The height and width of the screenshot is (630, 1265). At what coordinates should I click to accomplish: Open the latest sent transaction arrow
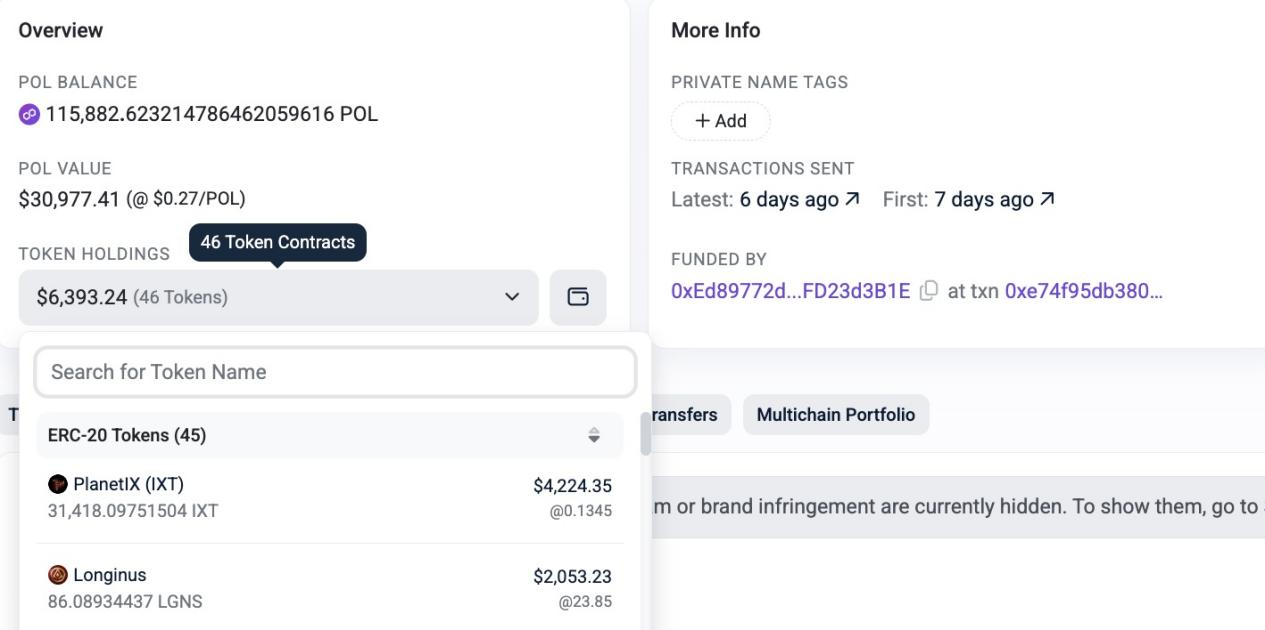tap(852, 200)
